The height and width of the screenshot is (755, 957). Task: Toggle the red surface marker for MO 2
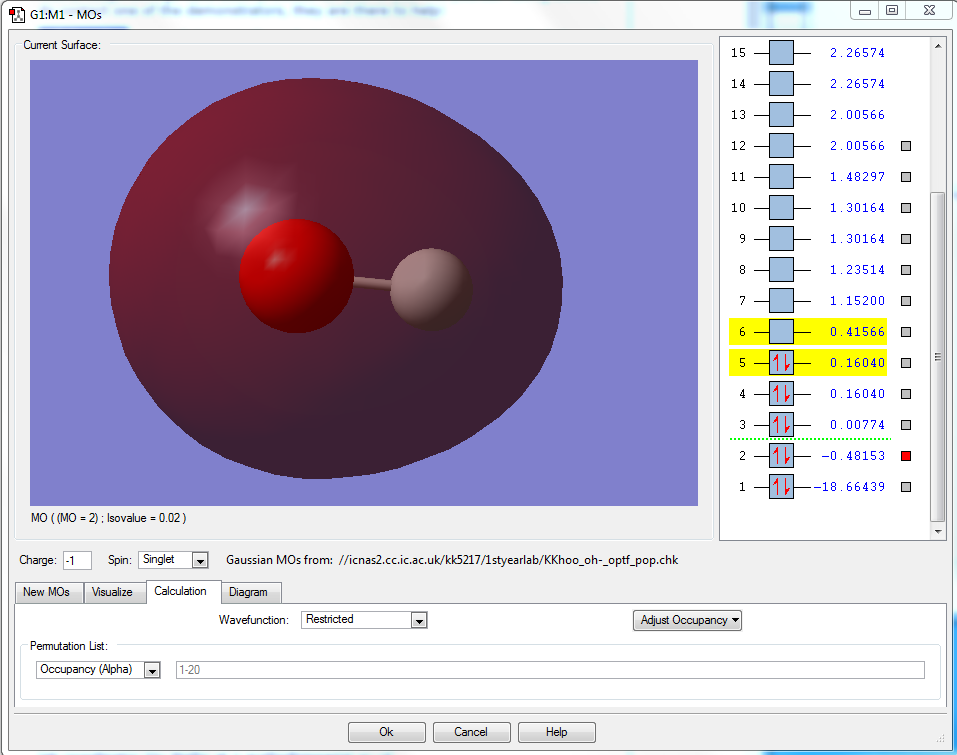906,456
